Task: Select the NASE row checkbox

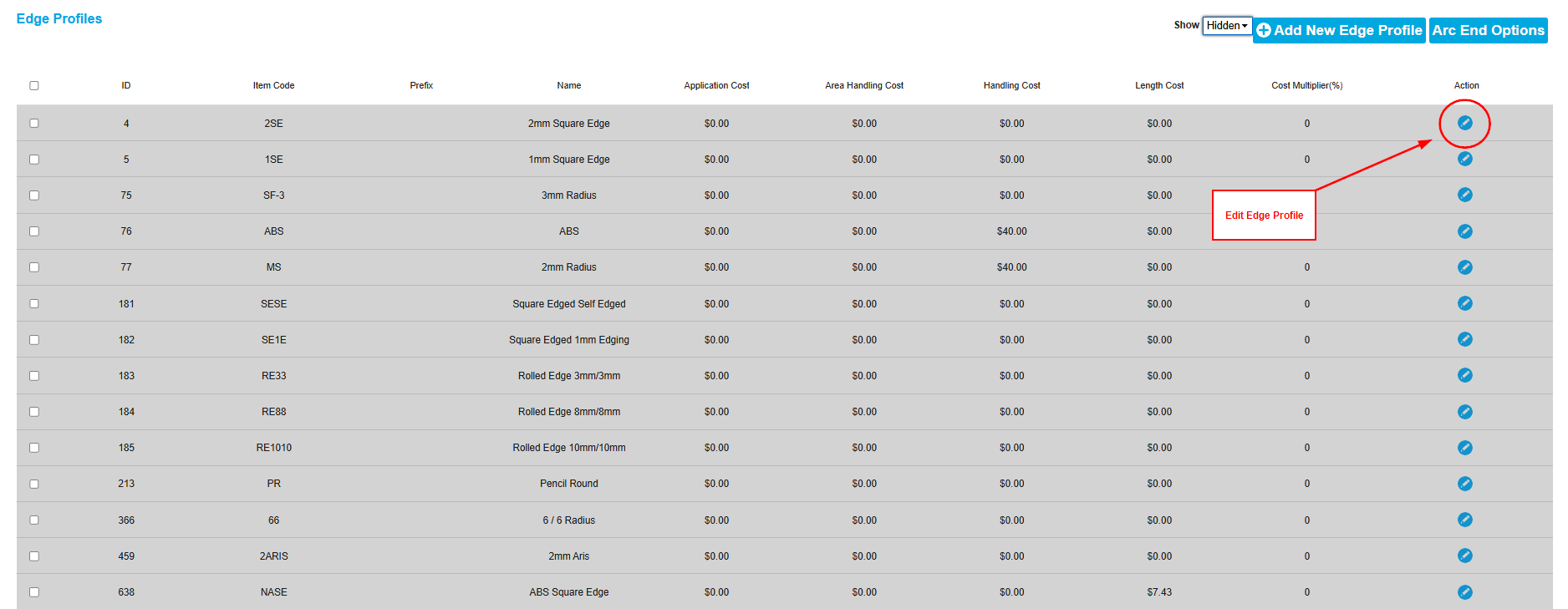Action: click(x=34, y=592)
